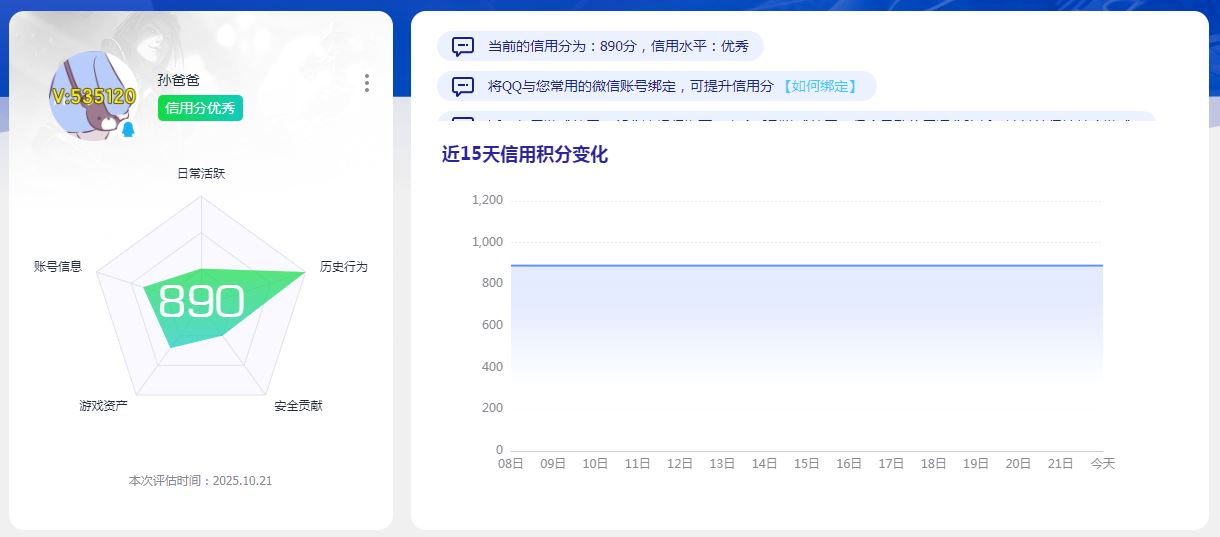Open the 【如何绑定】 link

819,86
